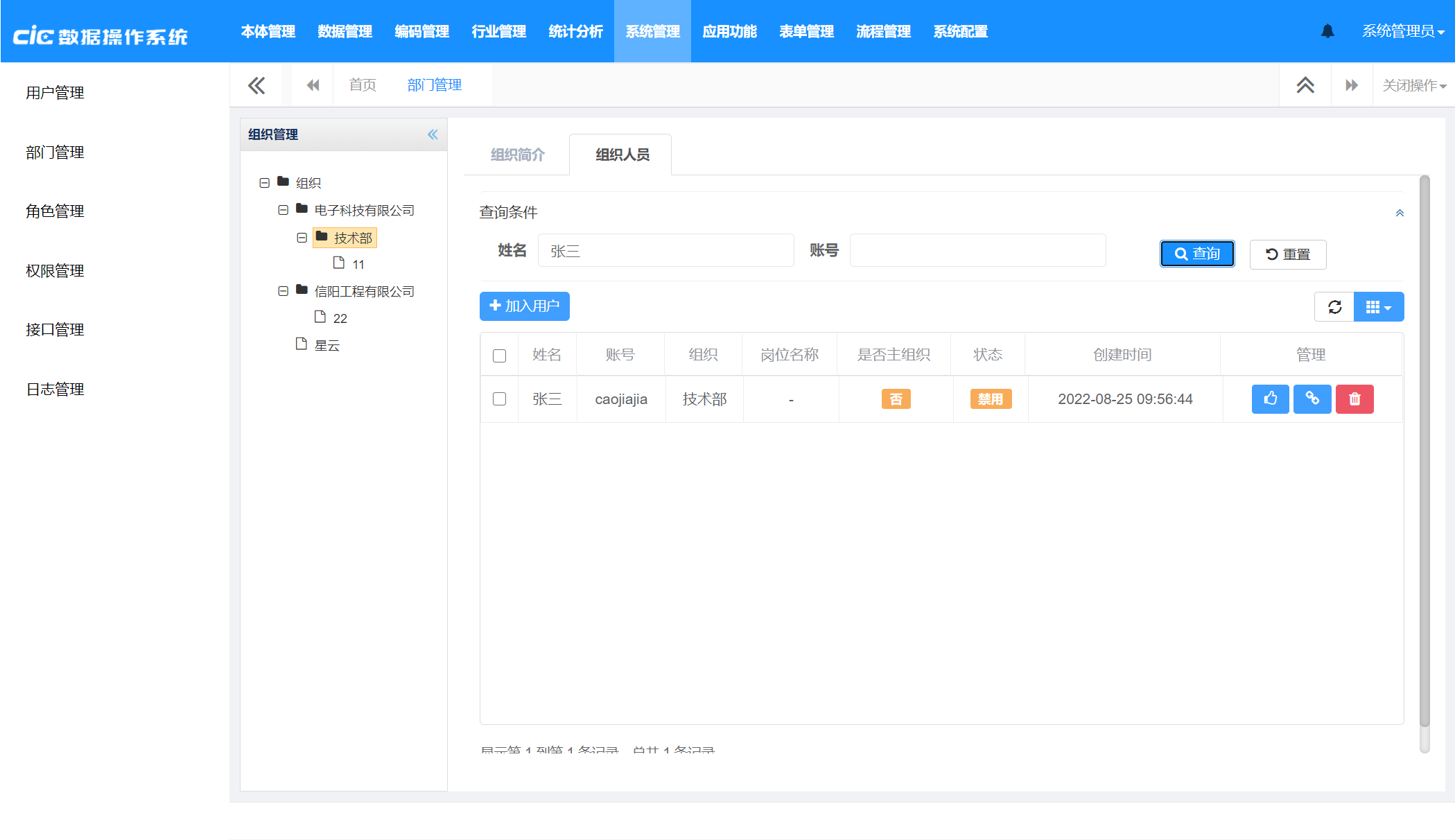Screen dimensions: 1455x840
Task: Tick the checkbox for 张三 row
Action: click(499, 399)
